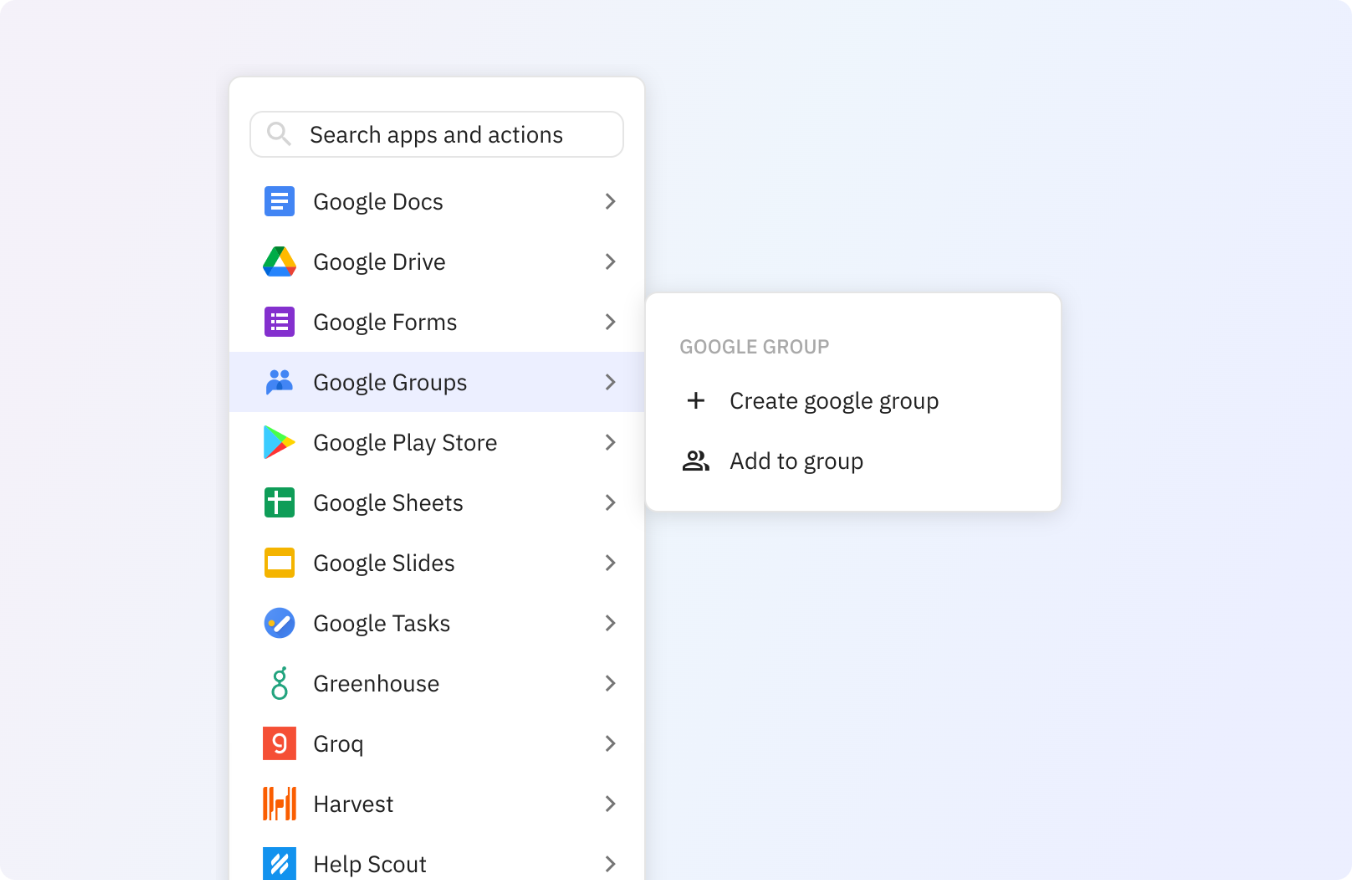
Task: Click the Help Scout logo icon
Action: [279, 864]
